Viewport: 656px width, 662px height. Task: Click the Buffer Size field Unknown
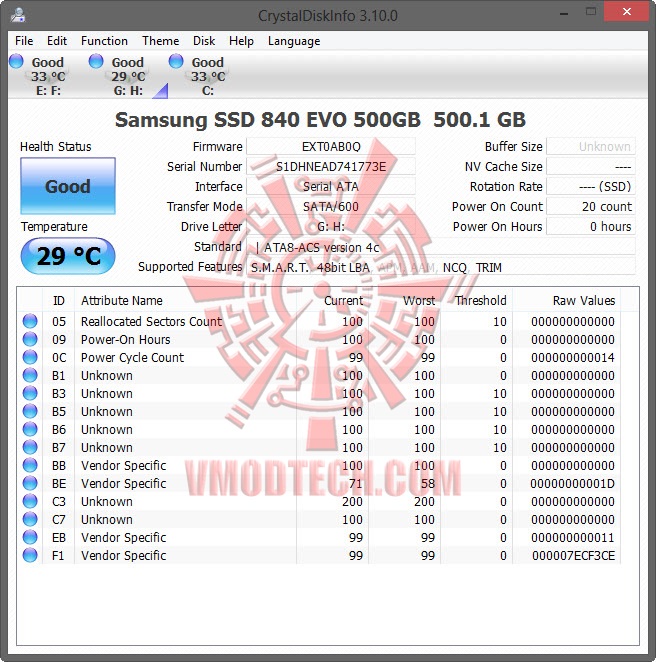tap(591, 147)
